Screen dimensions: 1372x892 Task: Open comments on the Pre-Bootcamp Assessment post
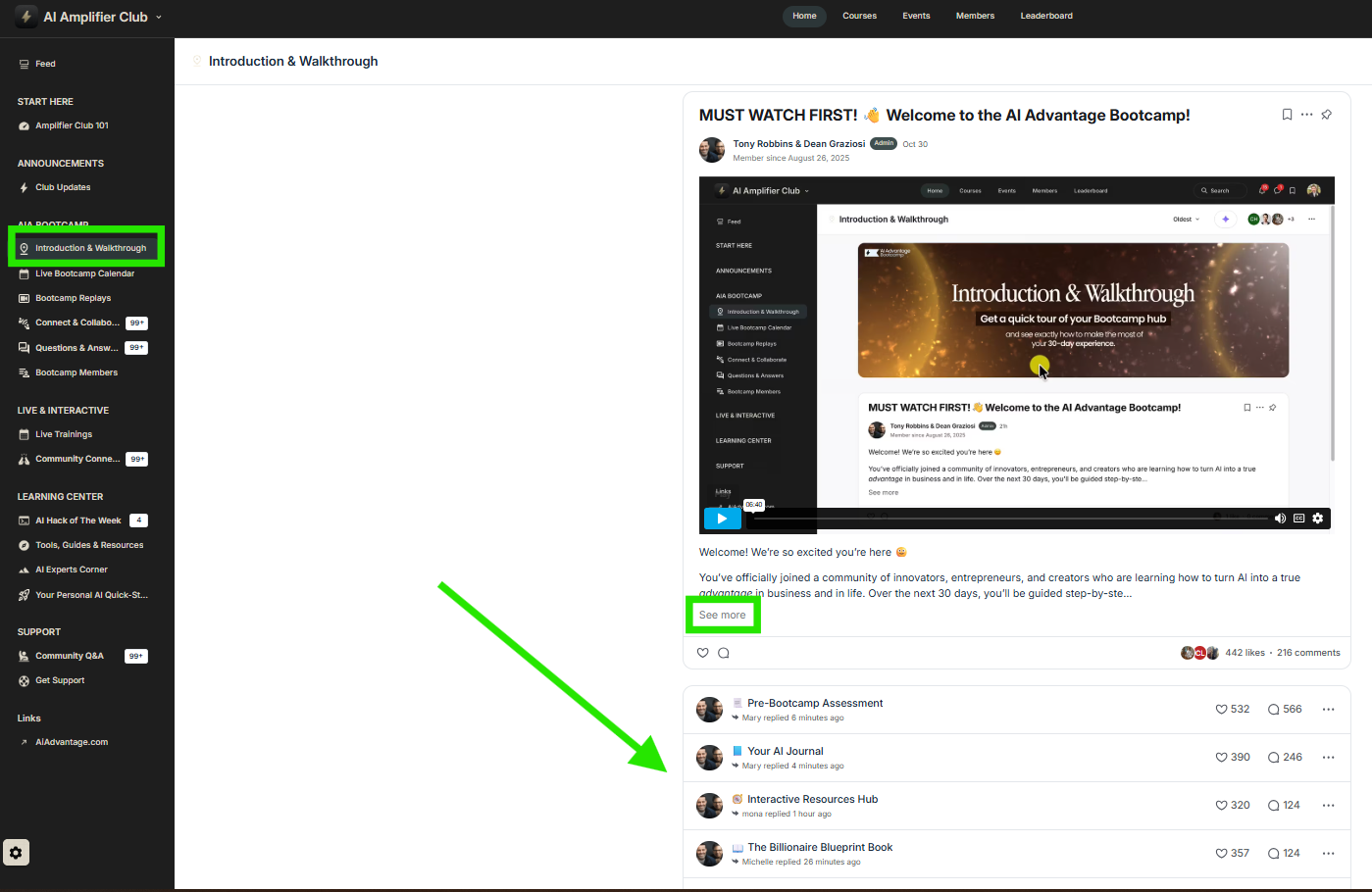(x=1285, y=709)
